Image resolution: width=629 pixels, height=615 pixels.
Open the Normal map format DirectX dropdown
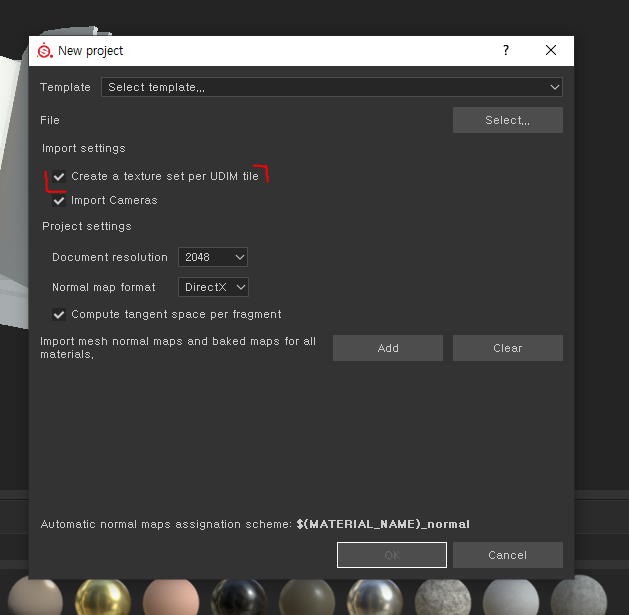pyautogui.click(x=213, y=287)
